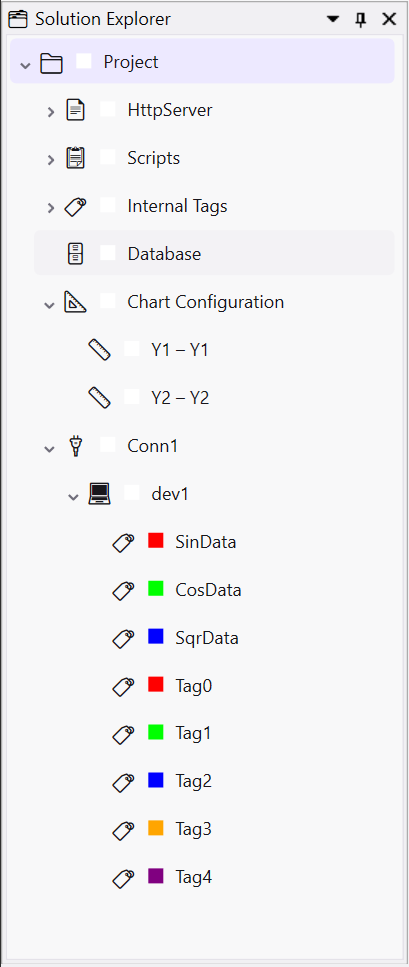Pin the Solution Explorer panel
The height and width of the screenshot is (967, 409).
pyautogui.click(x=361, y=20)
